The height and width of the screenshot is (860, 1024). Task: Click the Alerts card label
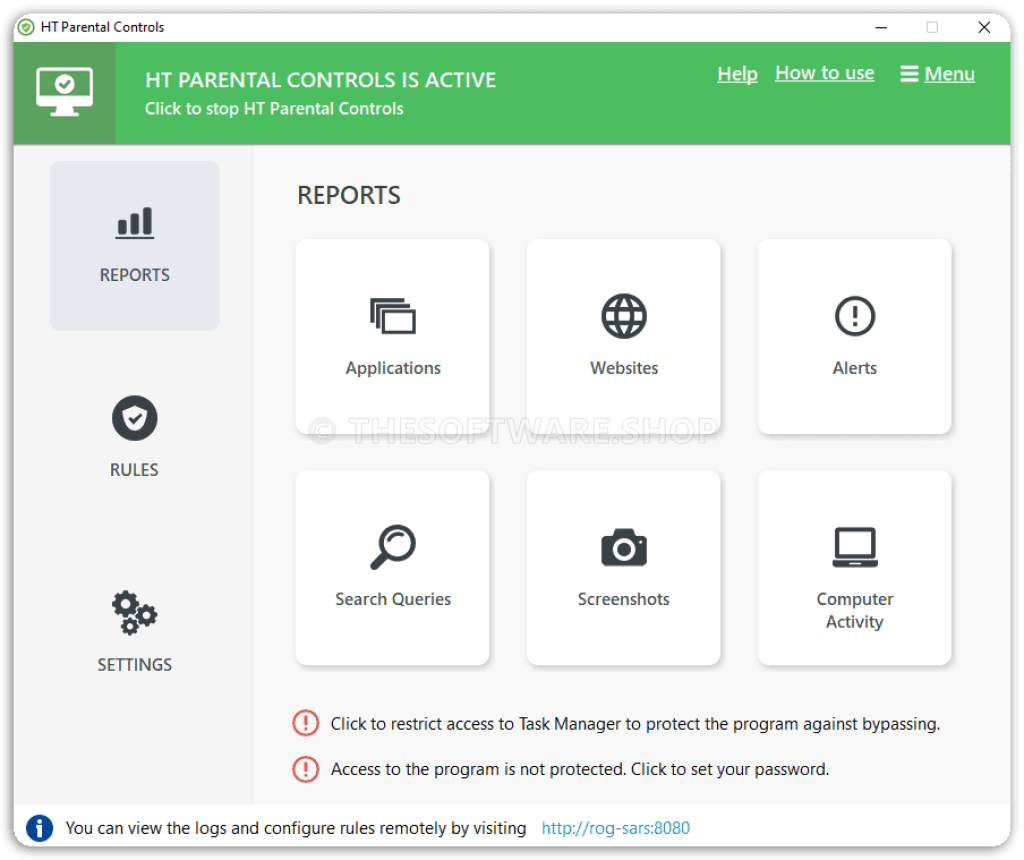[x=854, y=368]
